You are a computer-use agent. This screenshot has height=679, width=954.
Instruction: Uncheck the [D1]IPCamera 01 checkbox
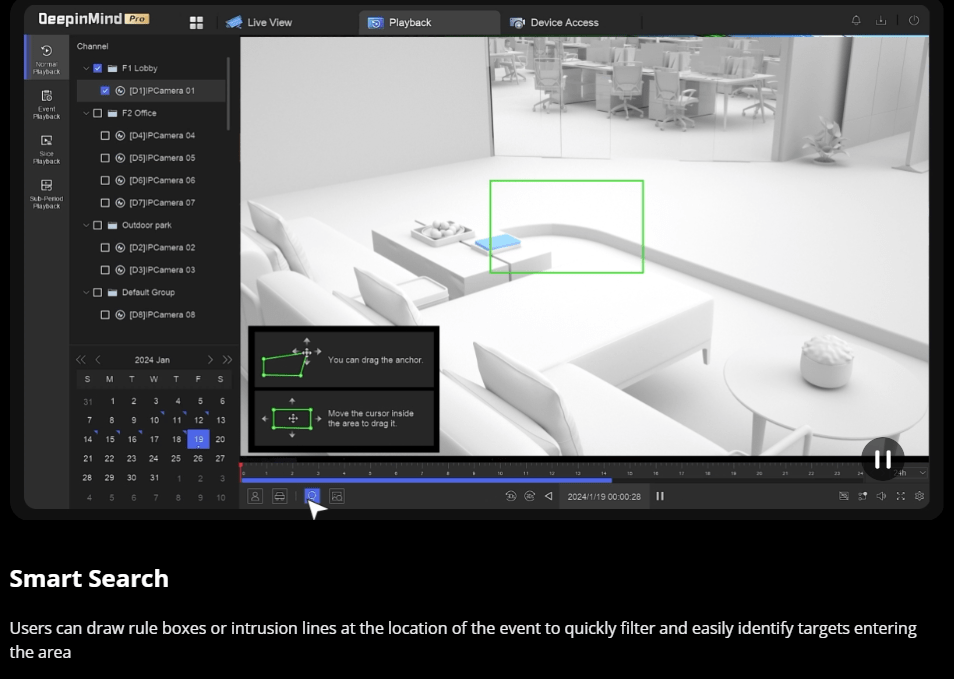tap(105, 91)
